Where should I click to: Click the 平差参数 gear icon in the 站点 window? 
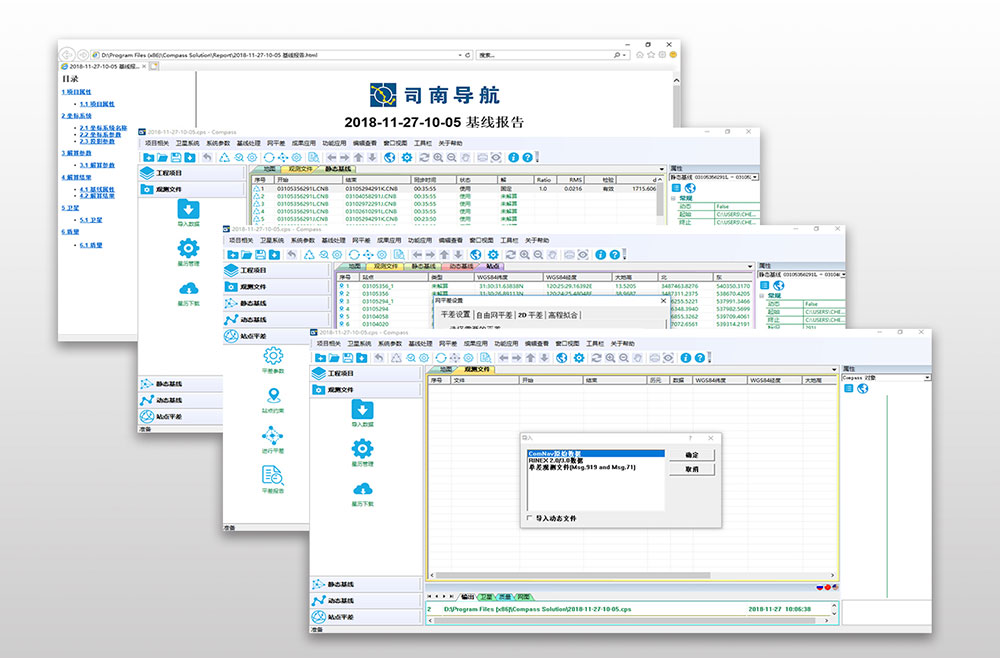pos(273,356)
